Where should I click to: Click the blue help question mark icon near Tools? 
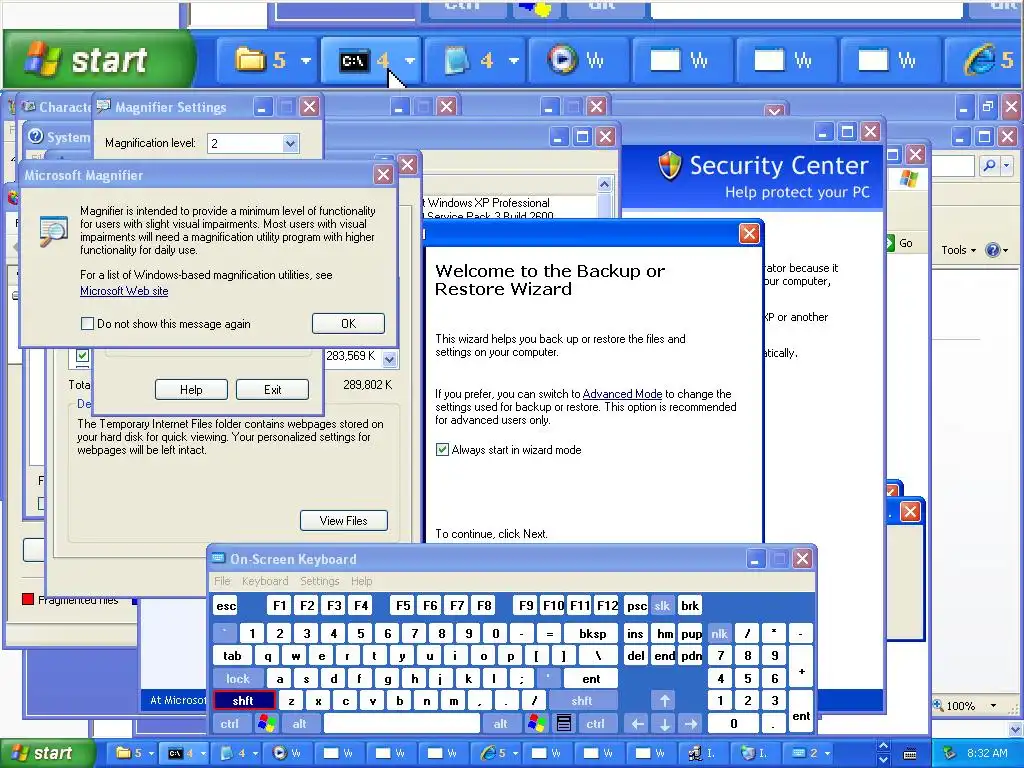coord(993,249)
